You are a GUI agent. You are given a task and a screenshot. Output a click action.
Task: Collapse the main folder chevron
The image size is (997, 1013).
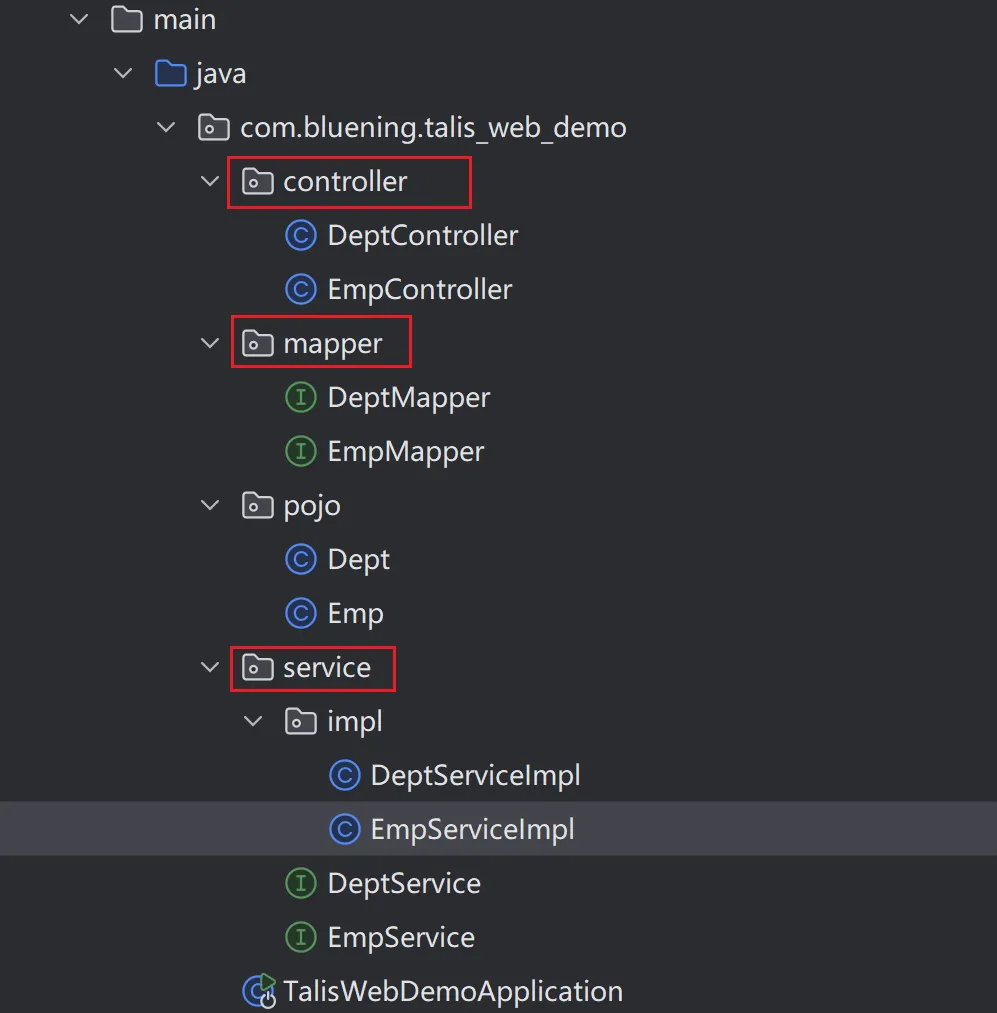pyautogui.click(x=79, y=19)
